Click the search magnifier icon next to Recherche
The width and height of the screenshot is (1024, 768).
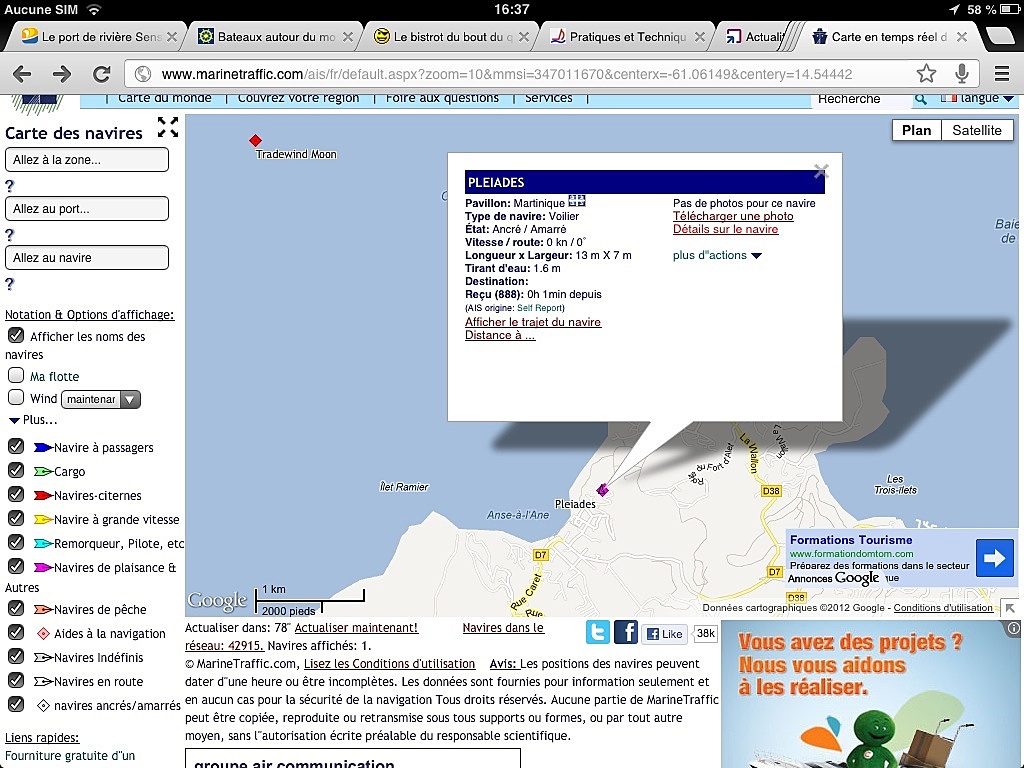pyautogui.click(x=920, y=99)
